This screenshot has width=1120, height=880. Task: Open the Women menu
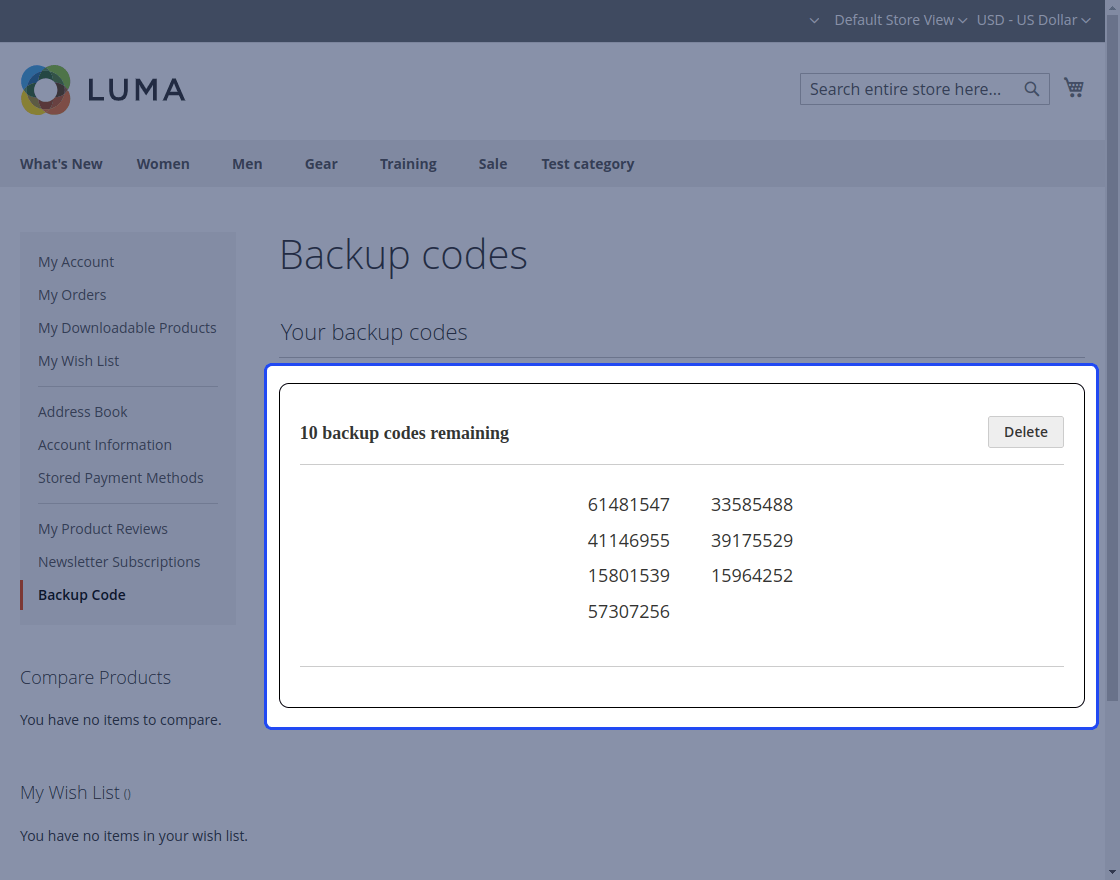(x=163, y=164)
